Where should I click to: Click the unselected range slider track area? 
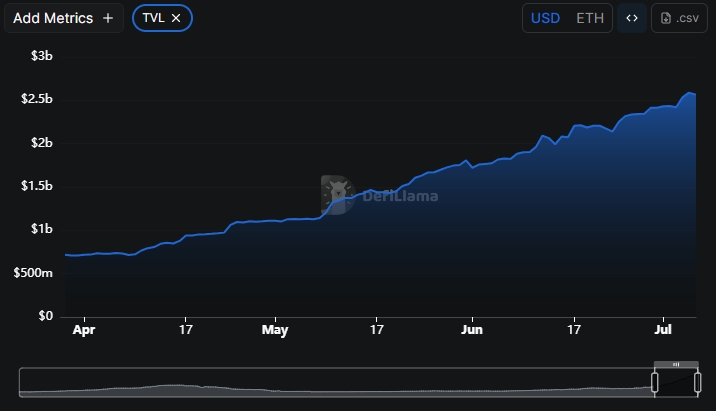point(330,382)
